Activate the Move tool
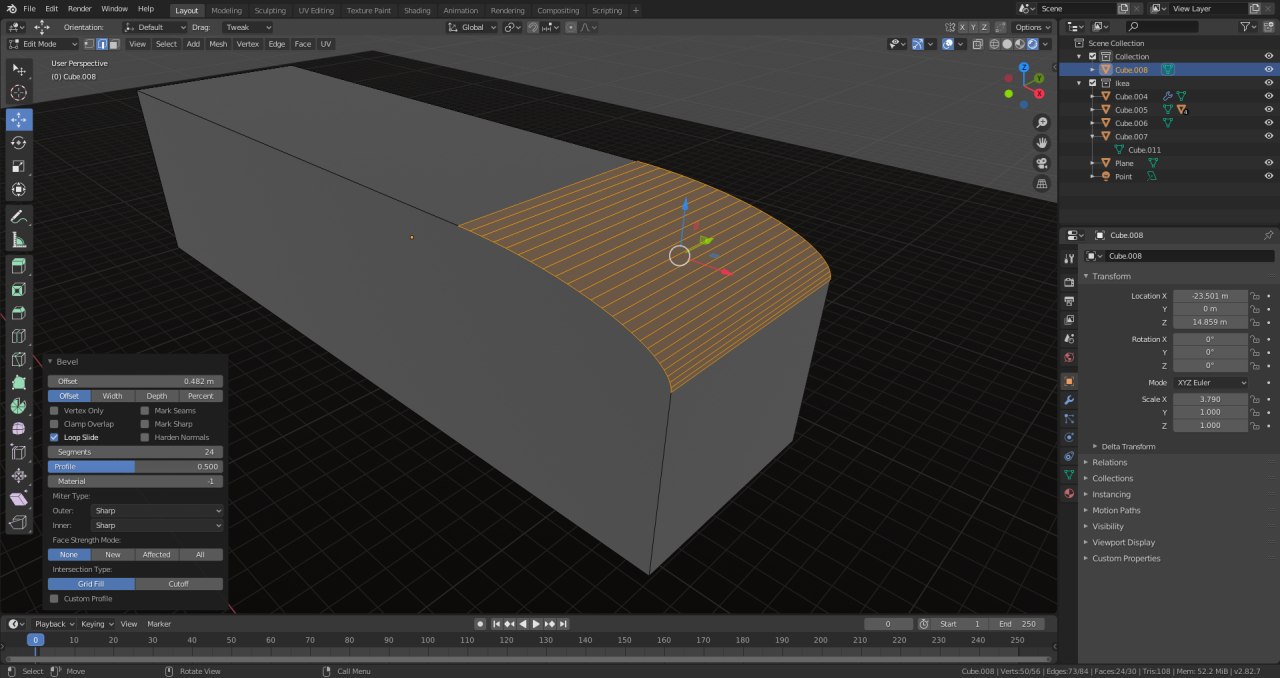This screenshot has width=1280, height=678. click(19, 119)
